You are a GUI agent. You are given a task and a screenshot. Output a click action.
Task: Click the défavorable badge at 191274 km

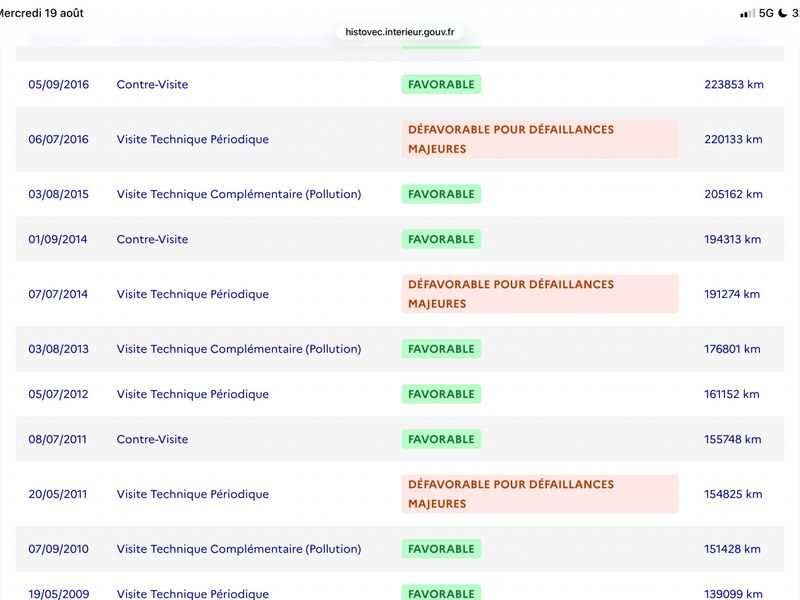[x=540, y=294]
